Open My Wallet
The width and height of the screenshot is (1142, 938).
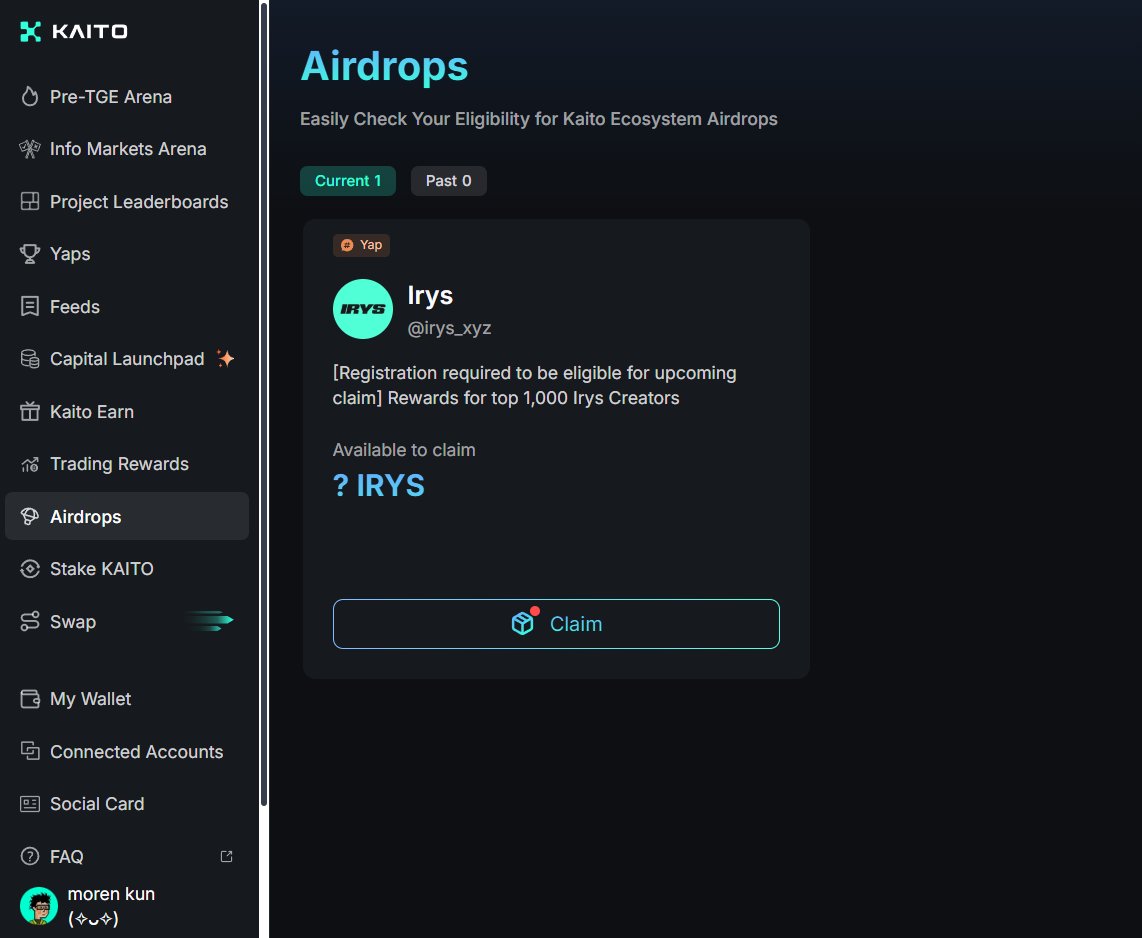click(x=127, y=699)
